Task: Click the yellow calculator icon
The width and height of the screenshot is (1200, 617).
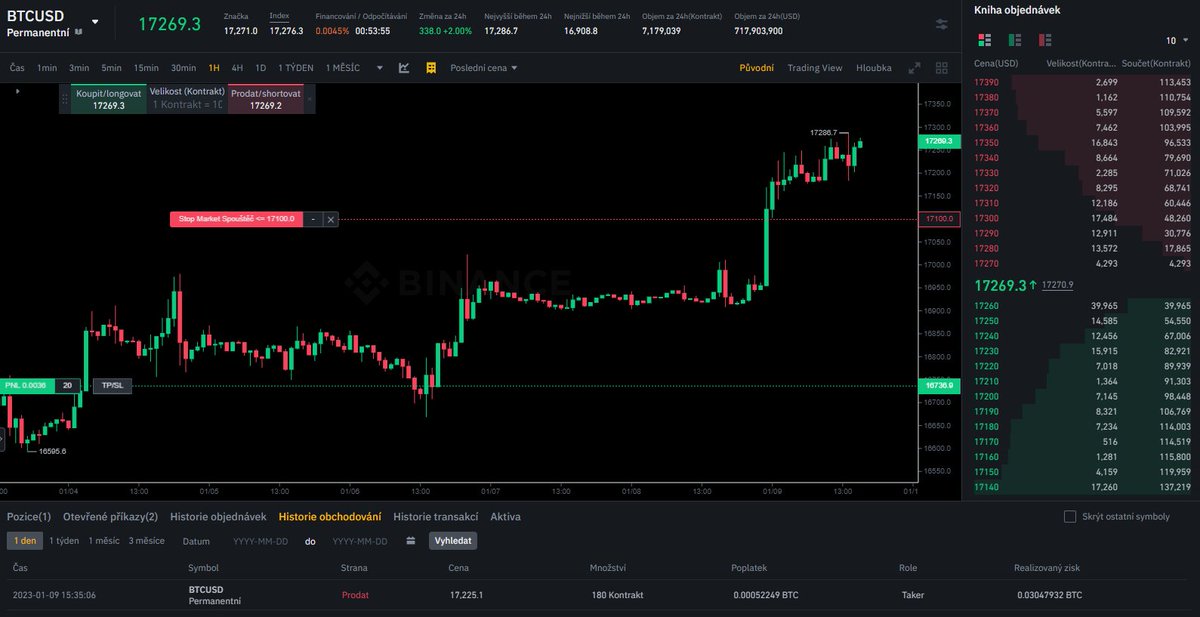Action: (431, 68)
